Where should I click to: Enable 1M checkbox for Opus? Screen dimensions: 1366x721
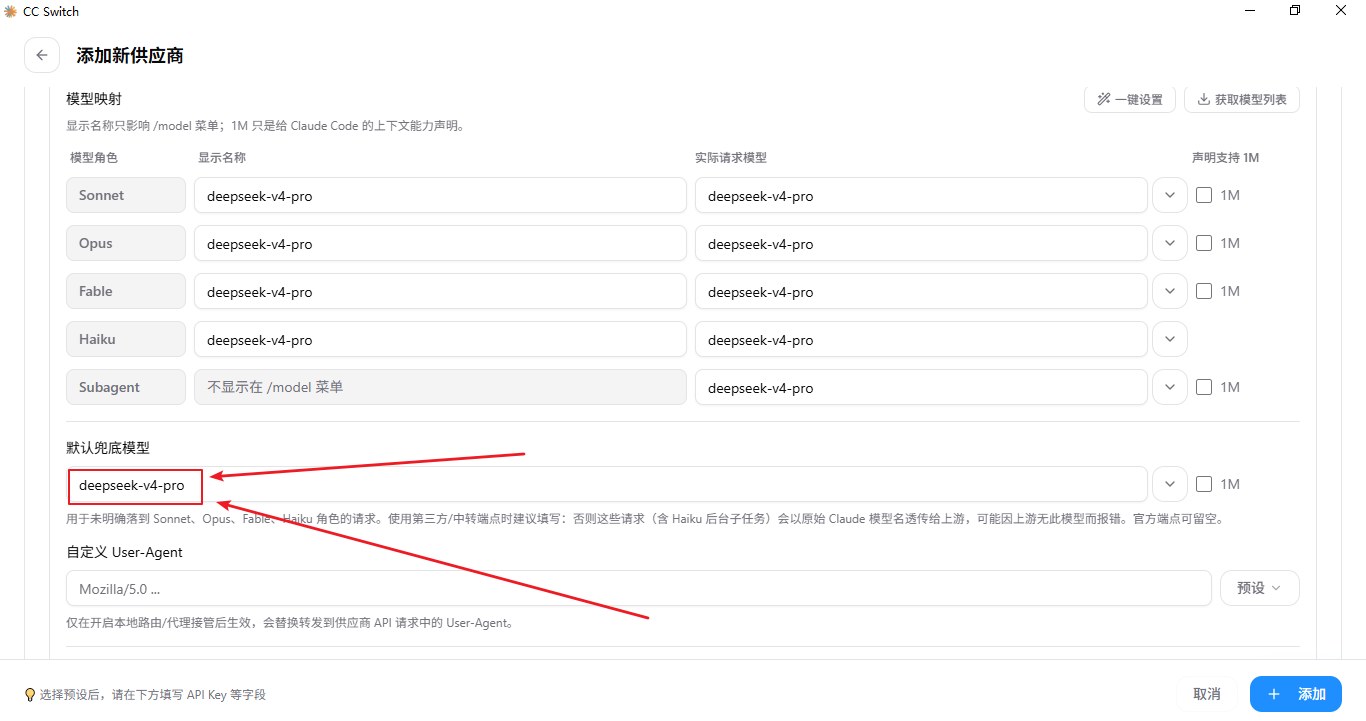(x=1204, y=243)
